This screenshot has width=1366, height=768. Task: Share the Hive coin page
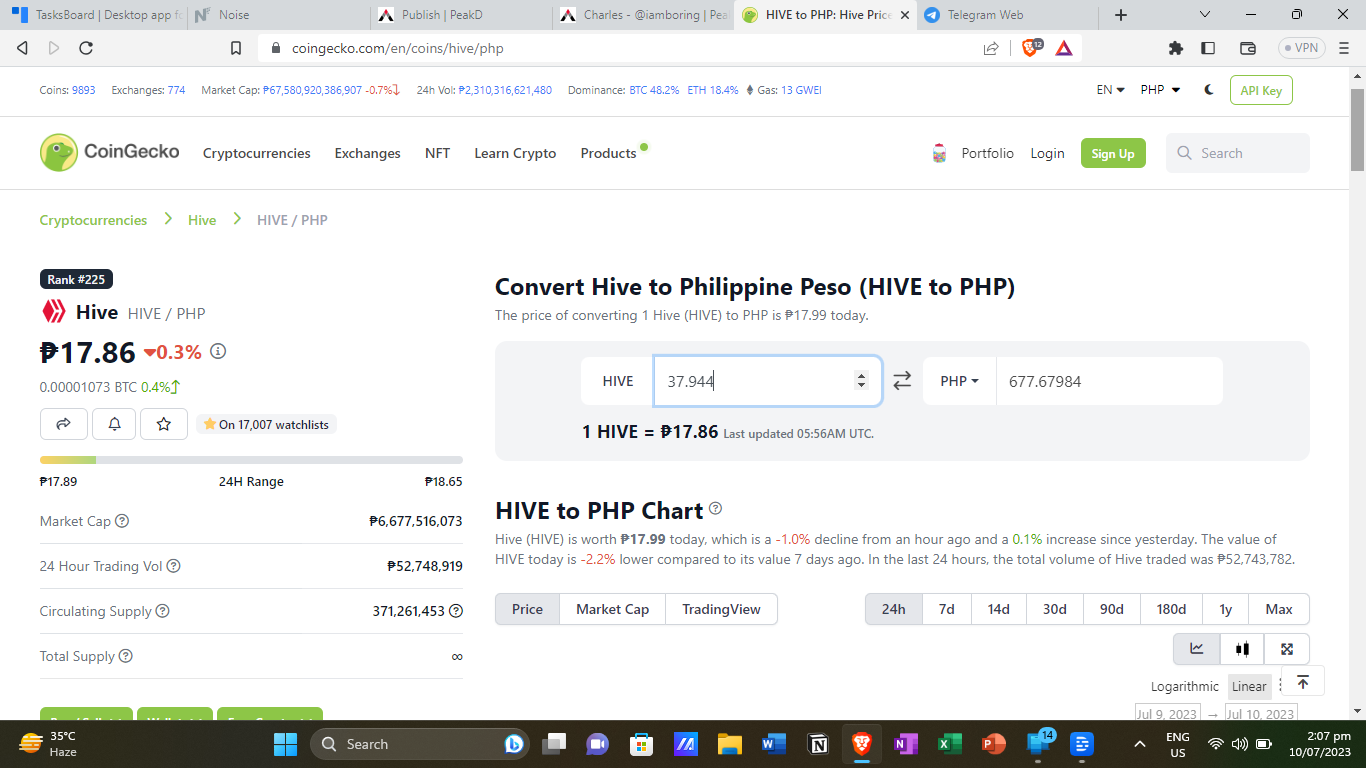64,424
